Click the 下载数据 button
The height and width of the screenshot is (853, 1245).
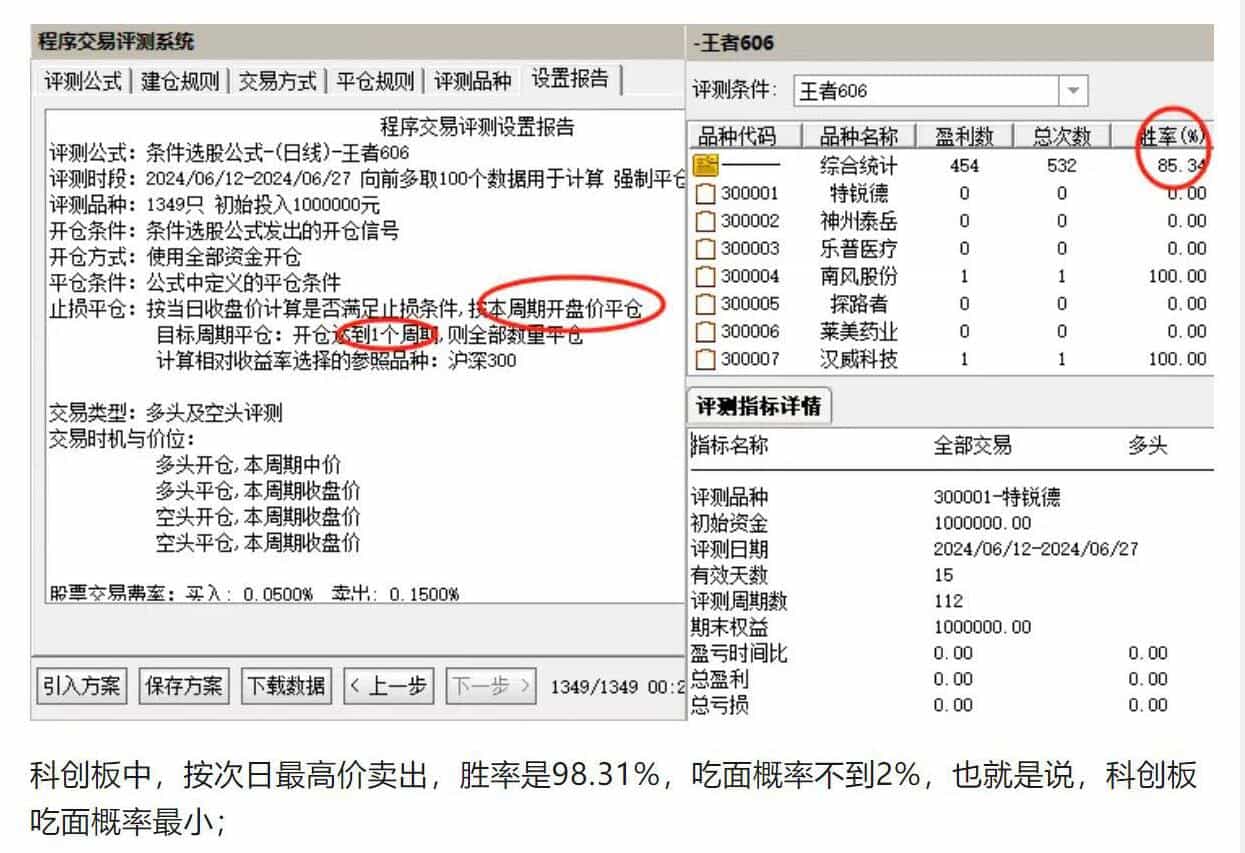286,686
